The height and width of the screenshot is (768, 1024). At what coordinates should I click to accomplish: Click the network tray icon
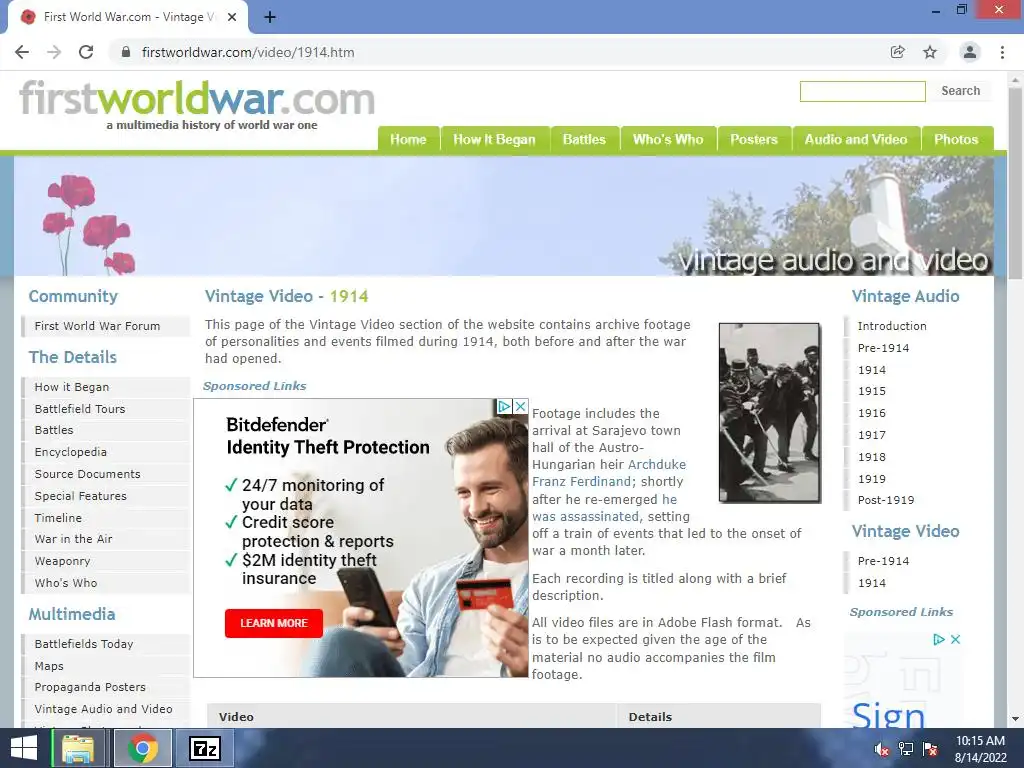pyautogui.click(x=906, y=749)
